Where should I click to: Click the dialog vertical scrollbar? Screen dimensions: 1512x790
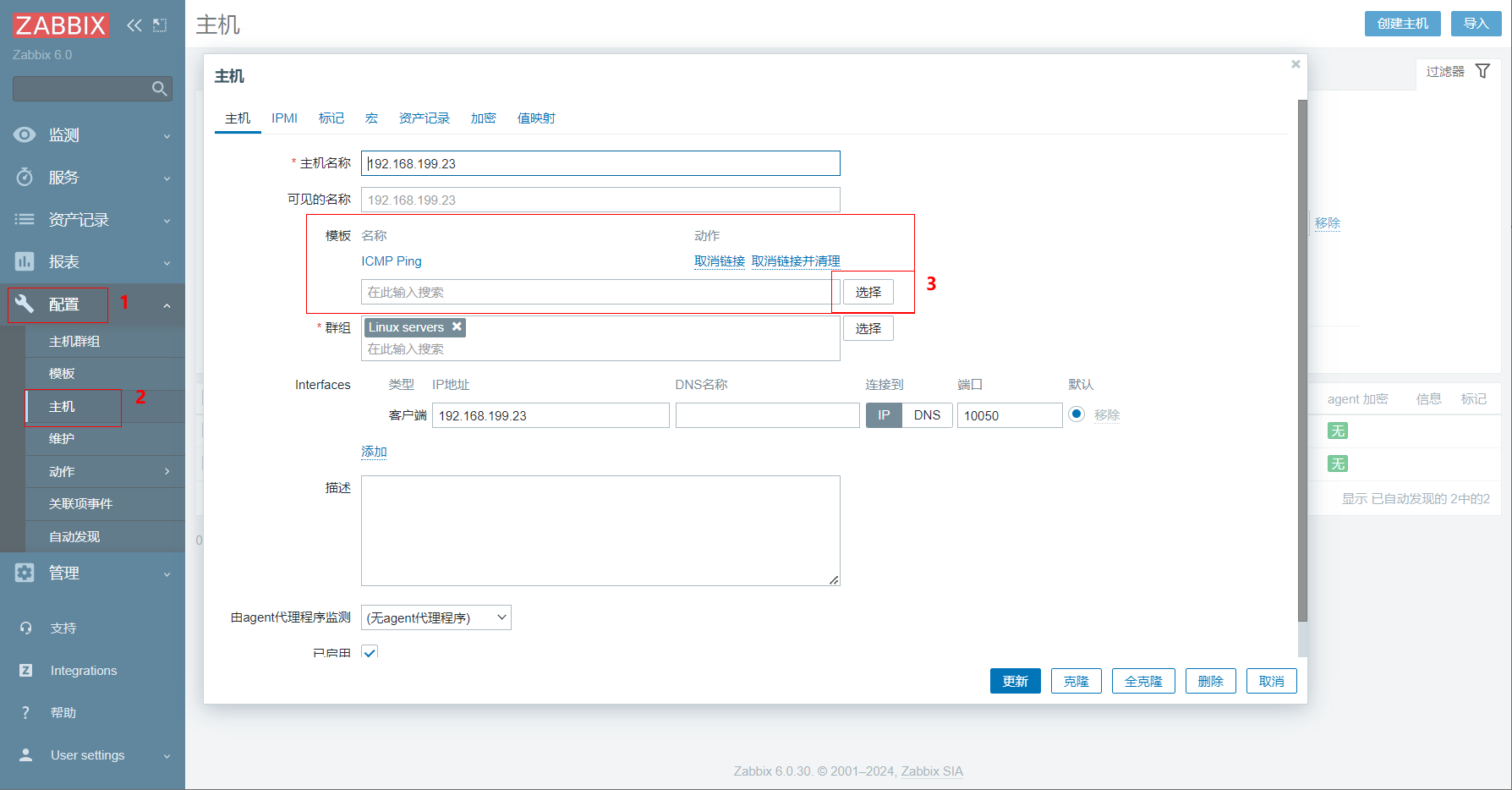(x=1302, y=361)
